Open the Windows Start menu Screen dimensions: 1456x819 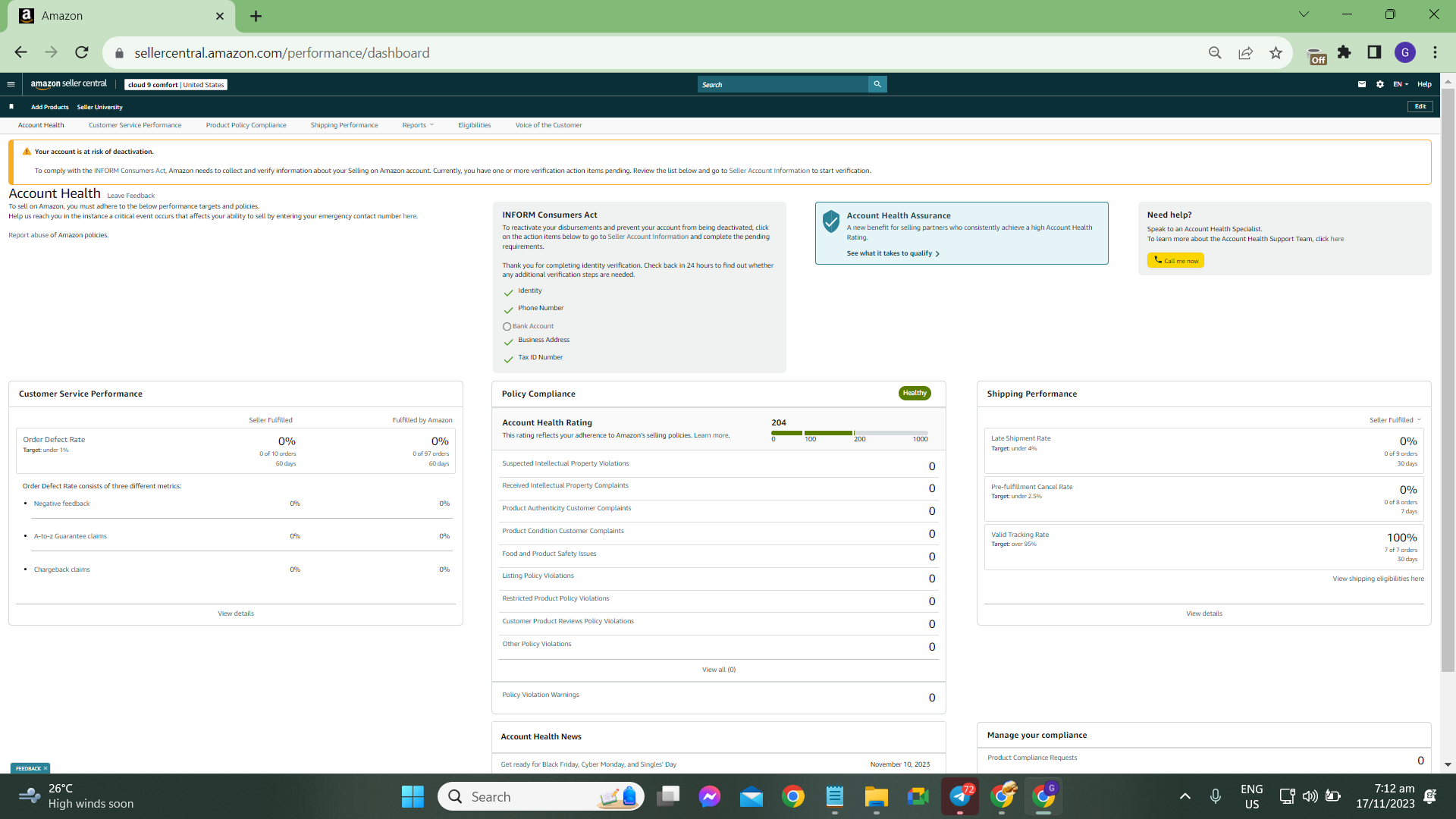(413, 796)
